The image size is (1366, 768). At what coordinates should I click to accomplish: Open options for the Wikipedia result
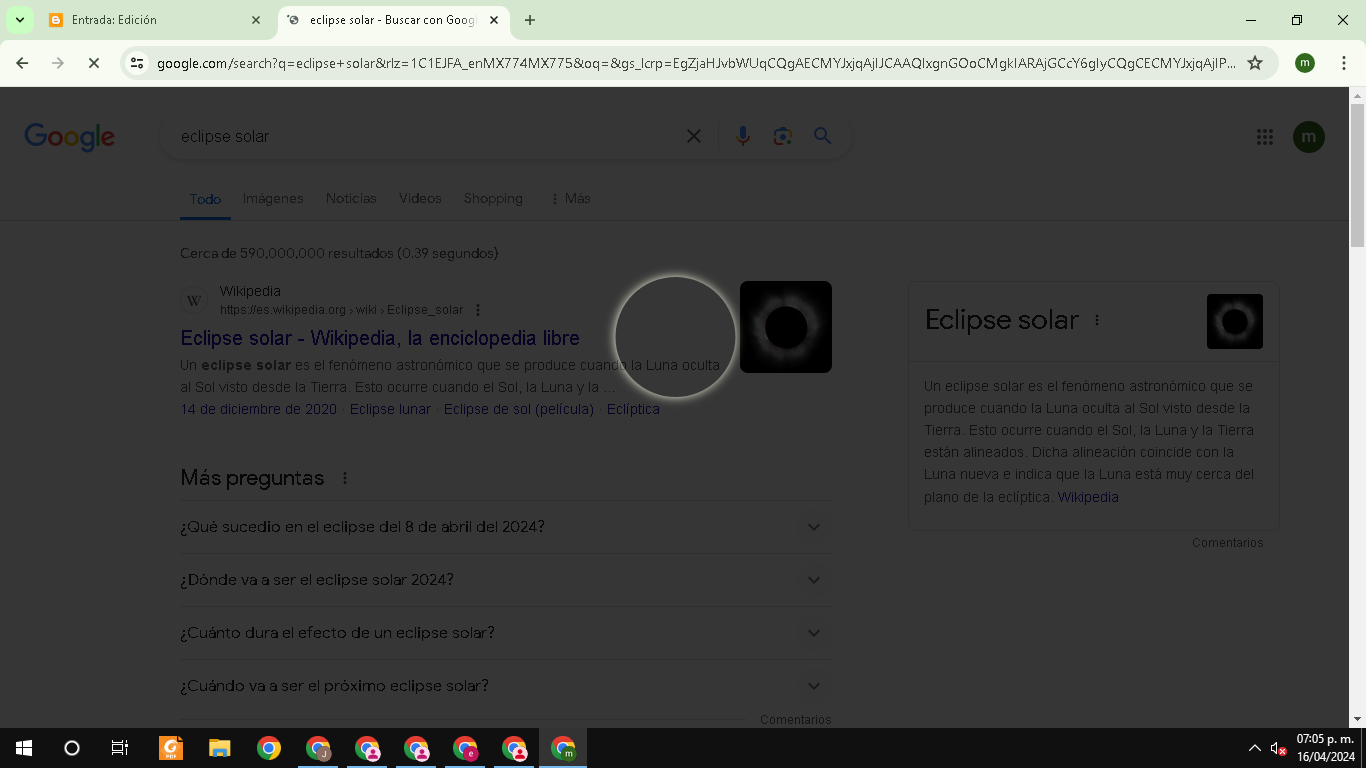(x=478, y=310)
